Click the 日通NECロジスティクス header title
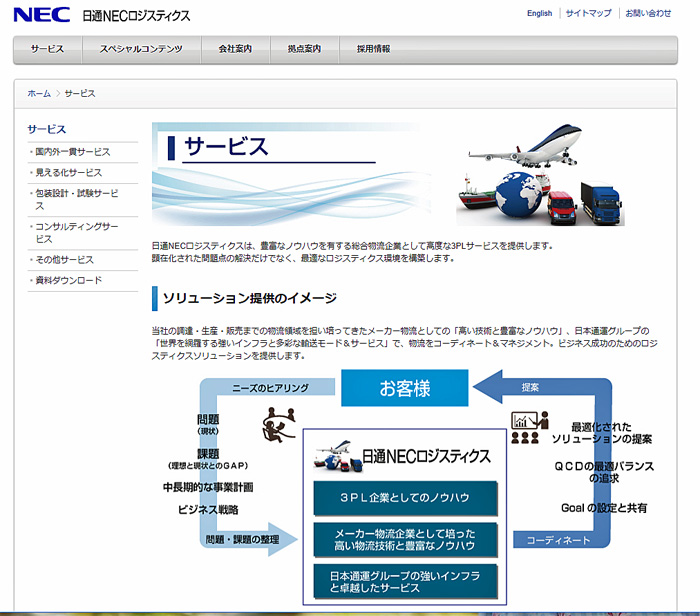 pos(137,16)
